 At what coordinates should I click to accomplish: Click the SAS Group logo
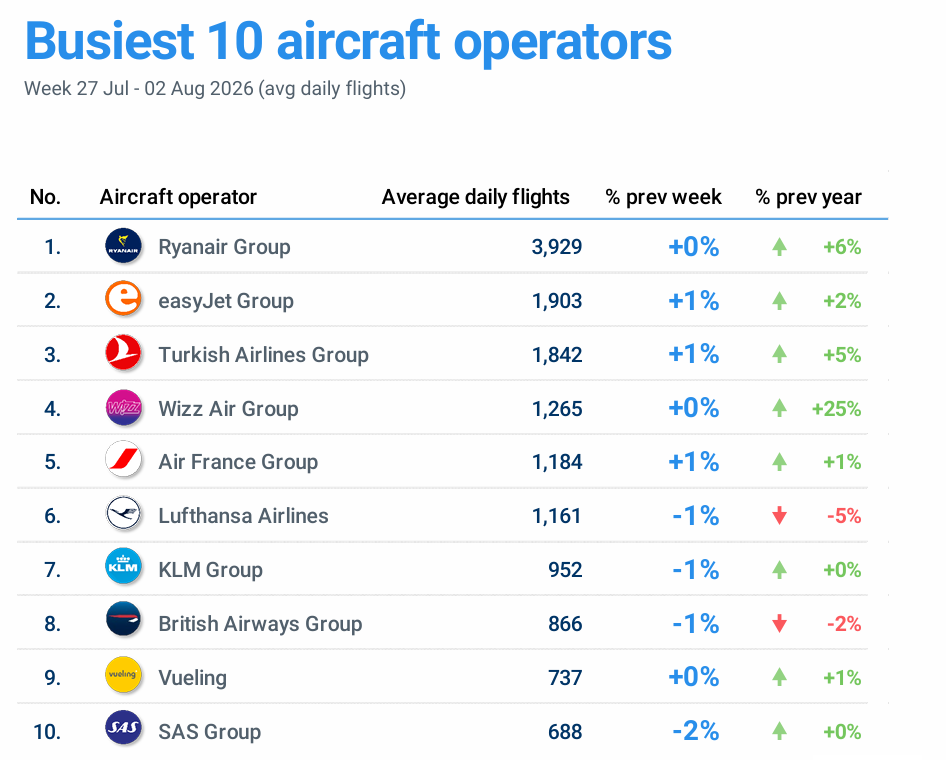pyautogui.click(x=124, y=729)
